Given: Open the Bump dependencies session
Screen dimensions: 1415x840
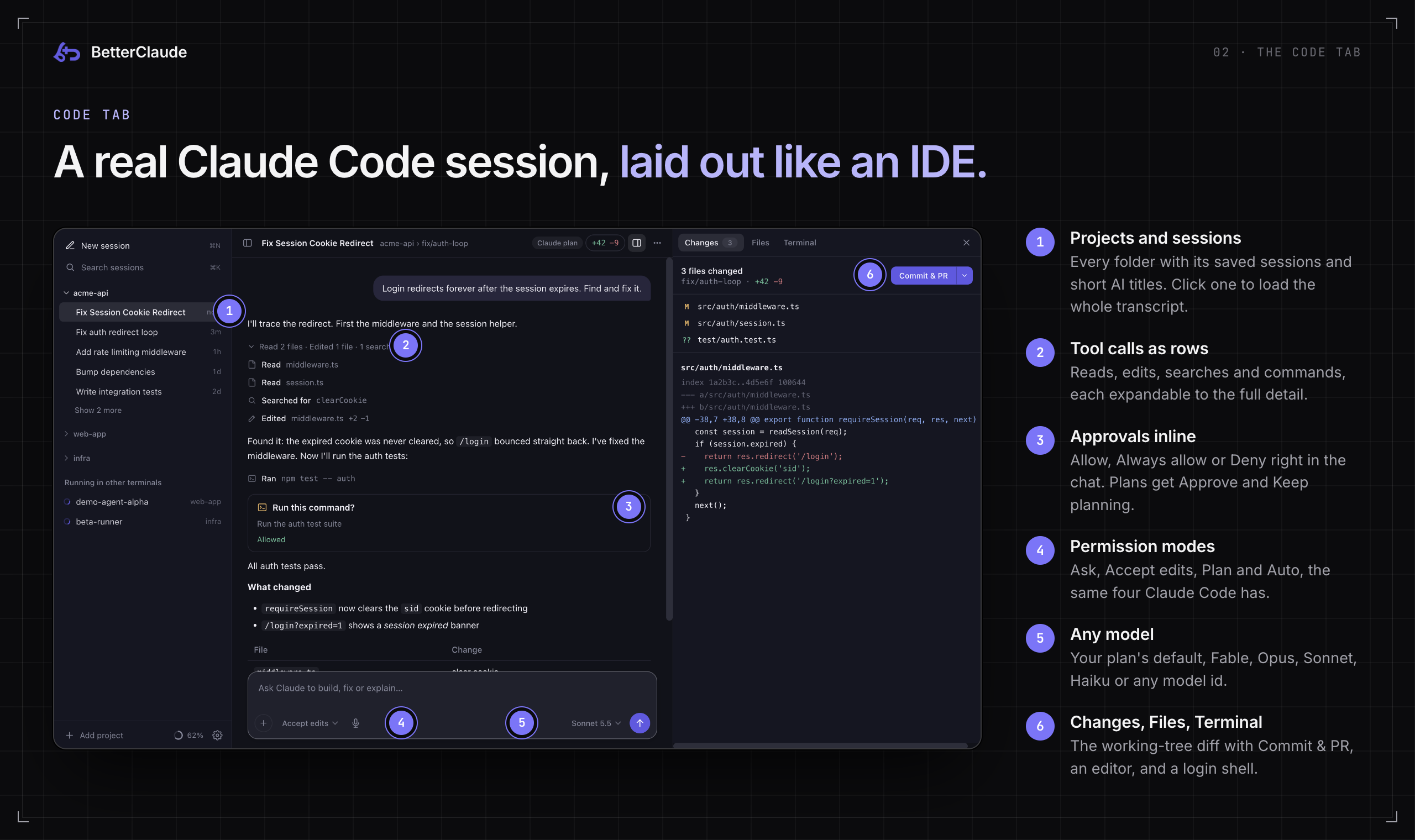Looking at the screenshot, I should [141, 372].
